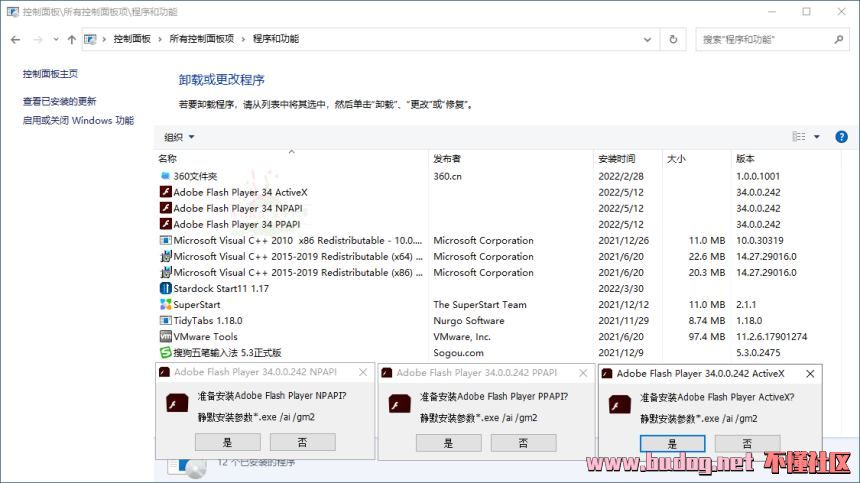Click 是 in the PPAPI install dialog

[x=449, y=442]
